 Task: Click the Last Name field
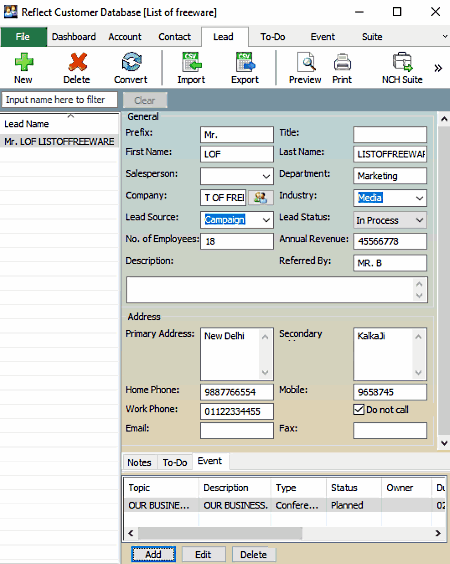pyautogui.click(x=390, y=154)
